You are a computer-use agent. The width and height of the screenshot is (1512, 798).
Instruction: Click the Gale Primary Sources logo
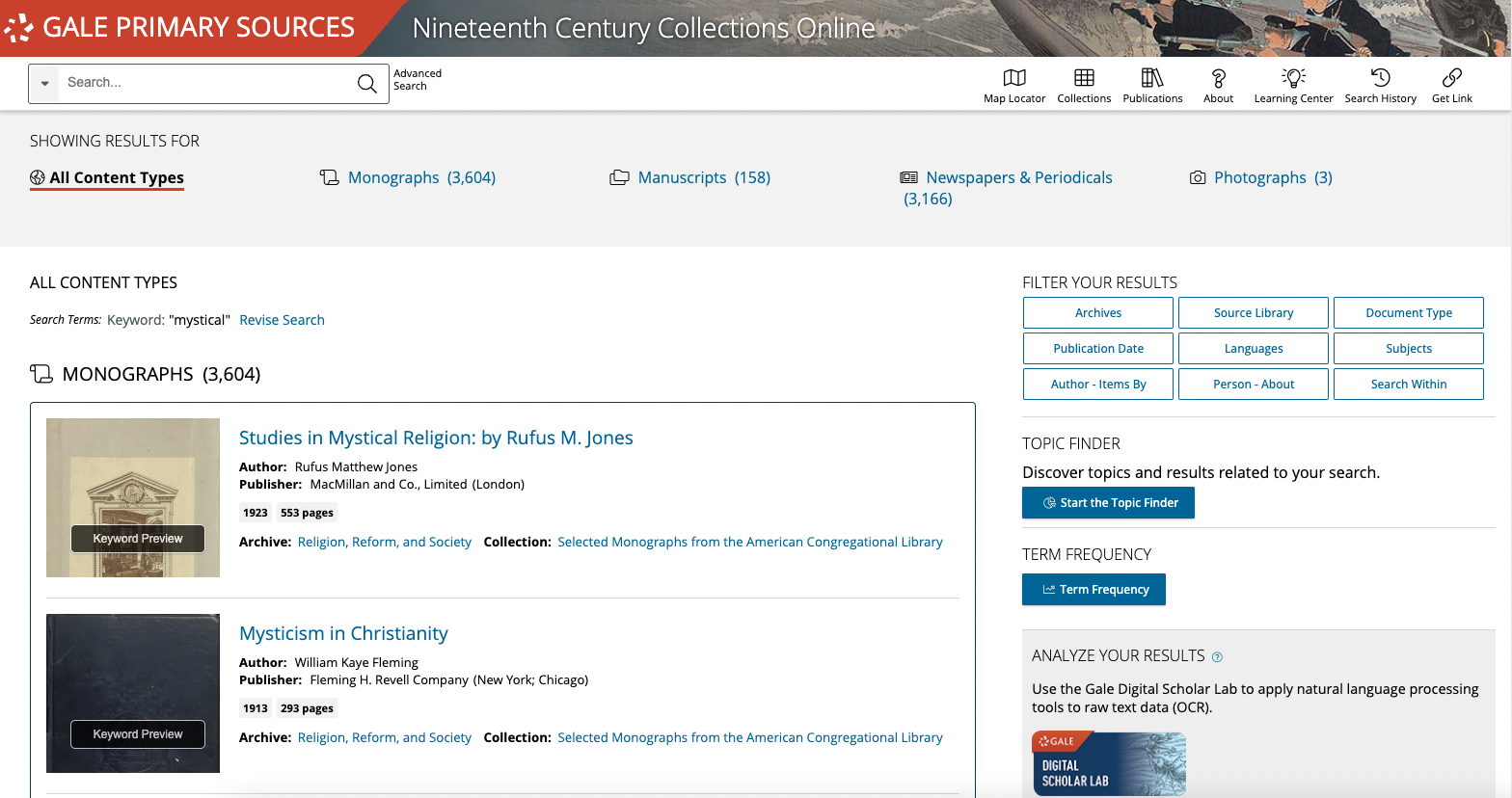coord(179,27)
